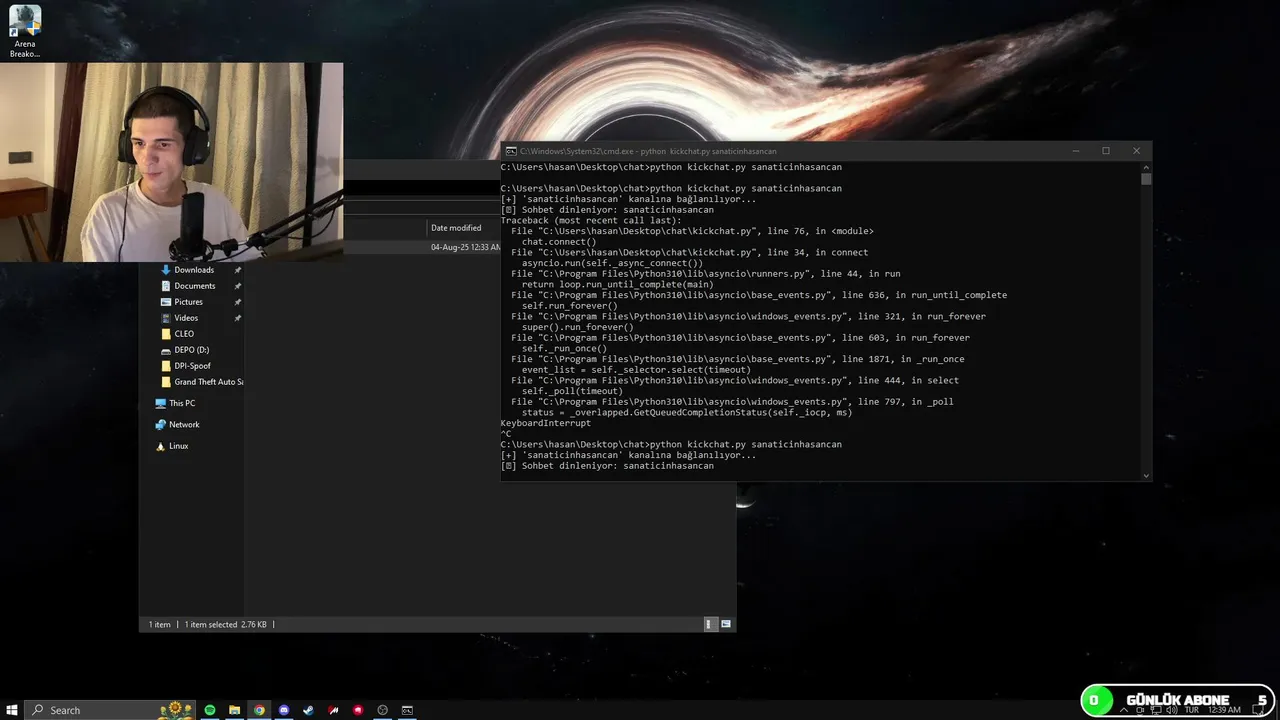Viewport: 1280px width, 720px height.
Task: Click cmd scrollbar down arrow
Action: [1146, 475]
